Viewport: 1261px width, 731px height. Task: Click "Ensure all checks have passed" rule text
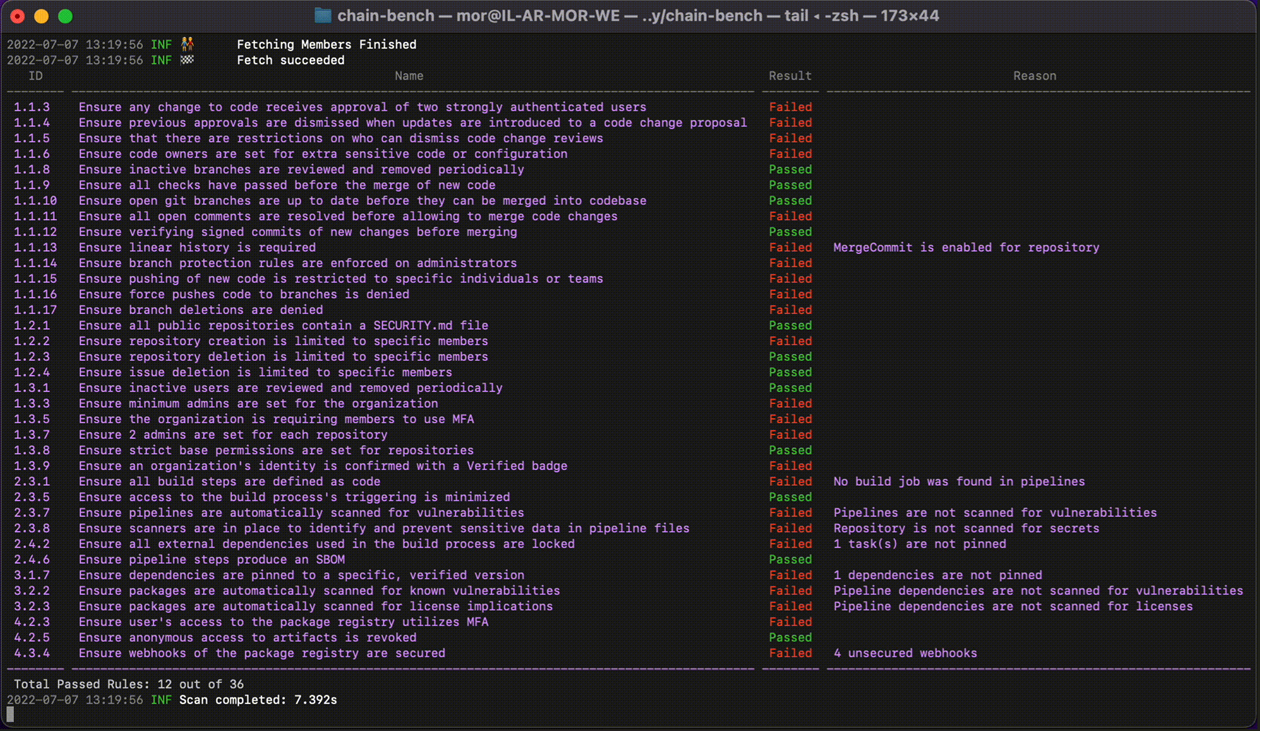(287, 185)
